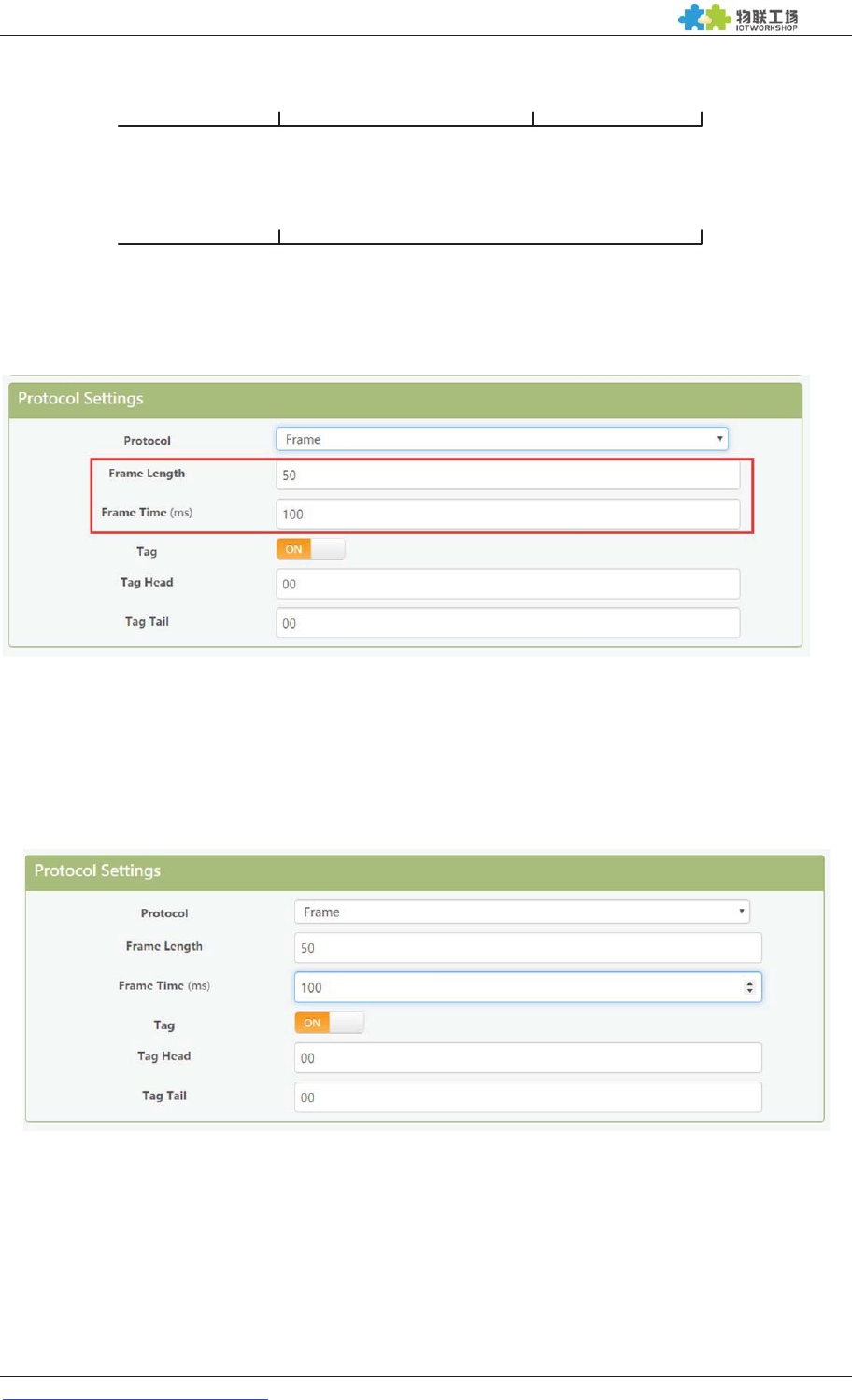Click the Tag Tail label in the second panel

(164, 1096)
